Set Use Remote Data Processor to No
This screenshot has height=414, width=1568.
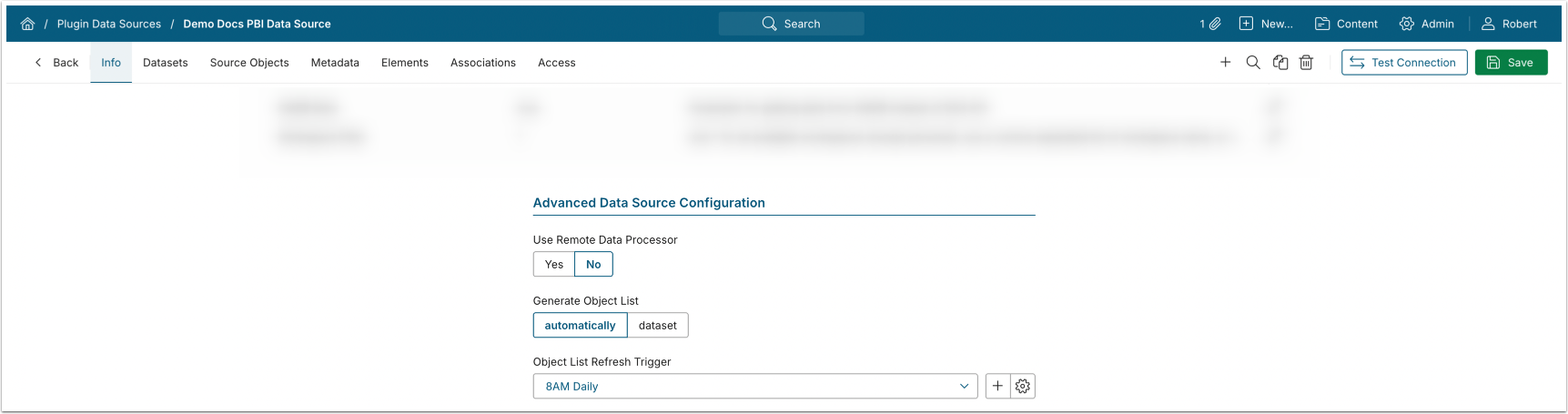pos(593,265)
